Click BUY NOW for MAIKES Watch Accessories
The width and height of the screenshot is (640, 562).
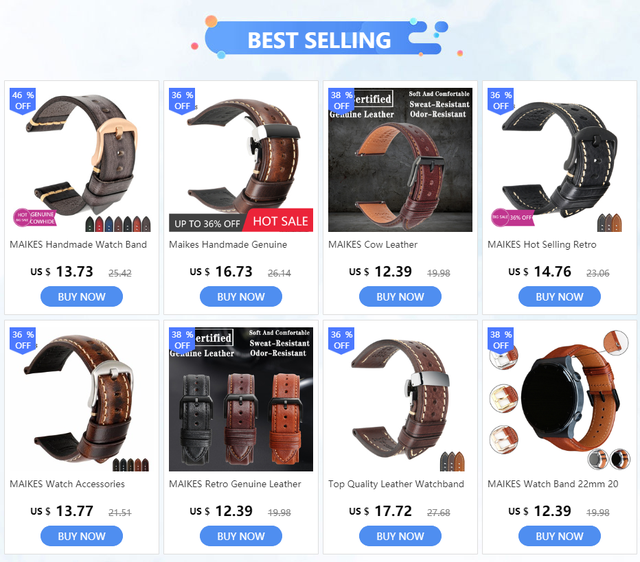pyautogui.click(x=82, y=536)
